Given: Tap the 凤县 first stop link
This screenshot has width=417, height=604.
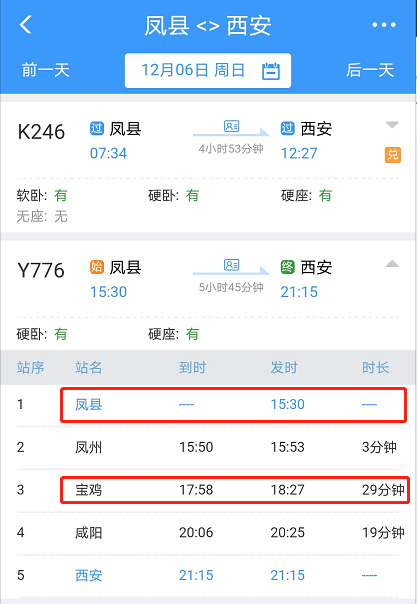Looking at the screenshot, I should point(89,404).
